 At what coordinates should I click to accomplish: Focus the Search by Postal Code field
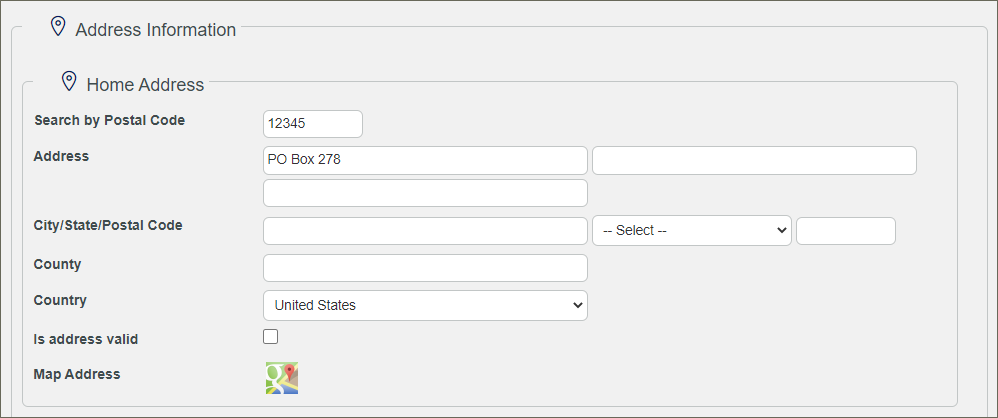click(x=312, y=124)
